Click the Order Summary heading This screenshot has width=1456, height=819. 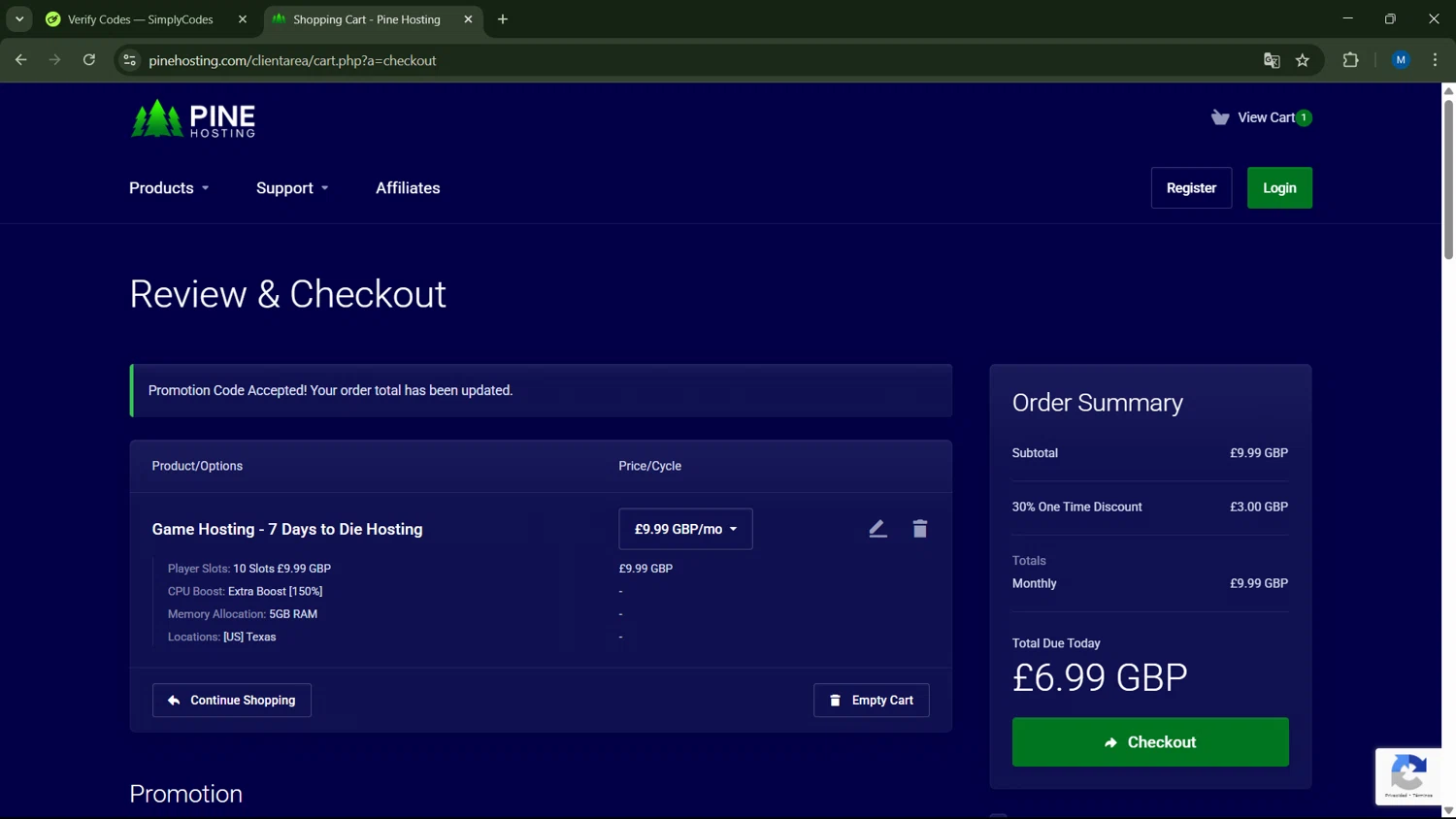1098,403
